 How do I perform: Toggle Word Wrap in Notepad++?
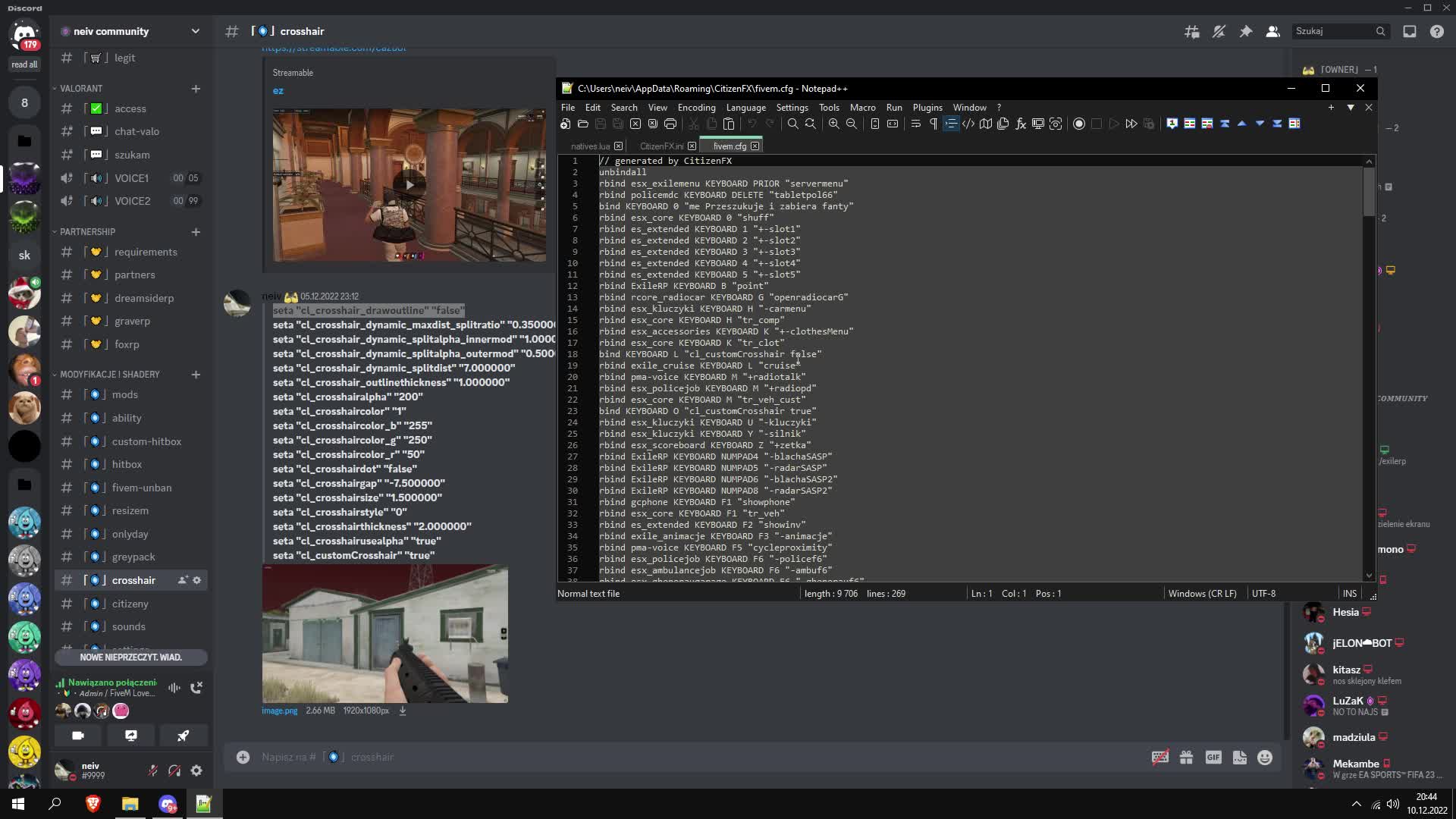[x=916, y=124]
